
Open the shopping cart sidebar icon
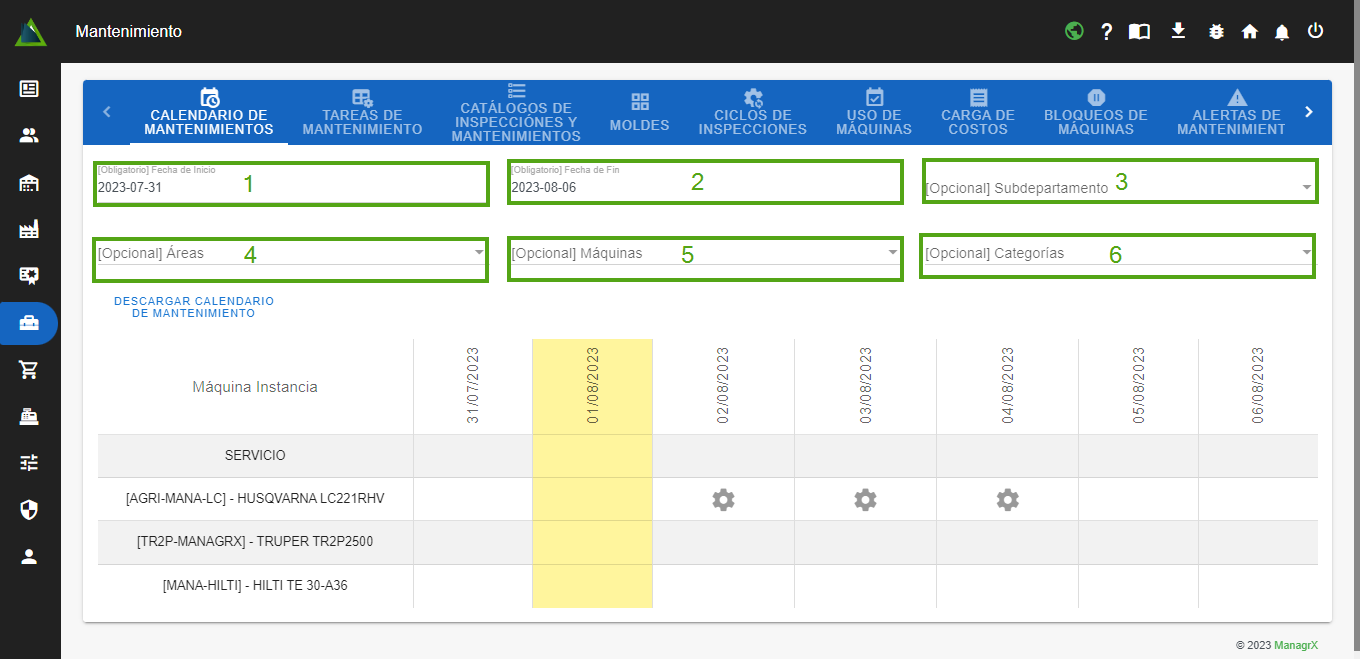(x=29, y=370)
